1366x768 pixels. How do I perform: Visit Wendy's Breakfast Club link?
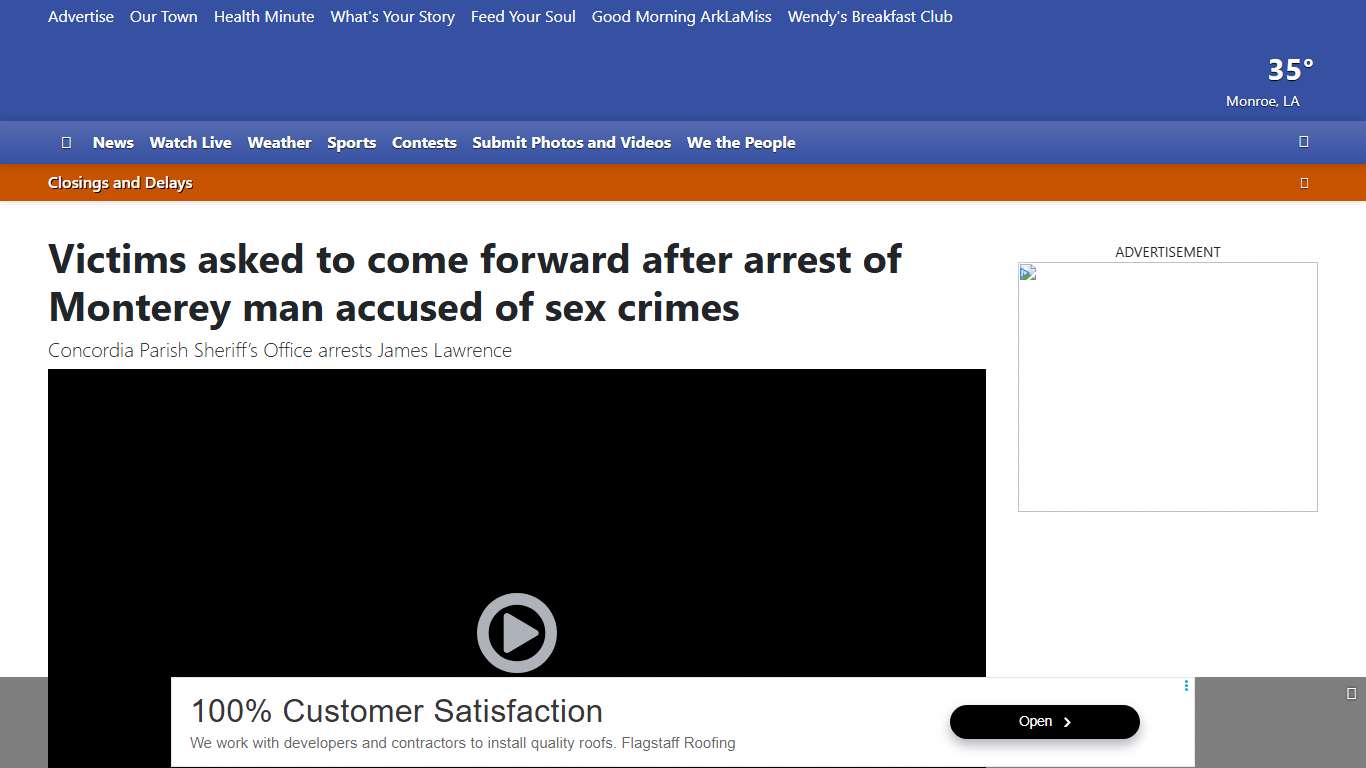870,17
